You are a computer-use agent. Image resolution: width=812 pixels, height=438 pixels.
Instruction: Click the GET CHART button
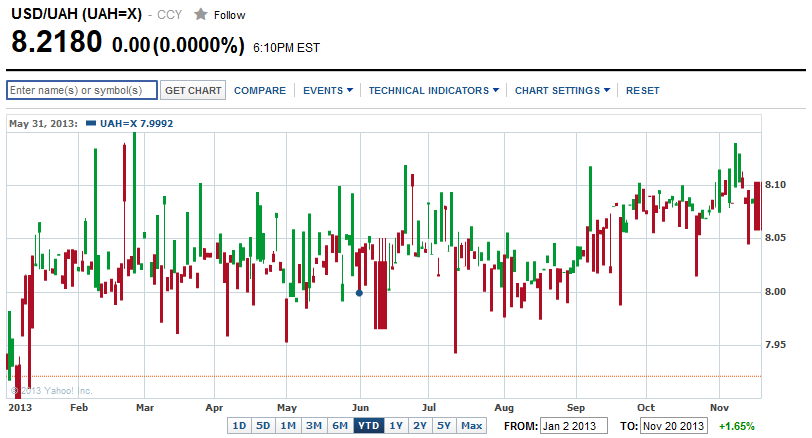point(193,90)
